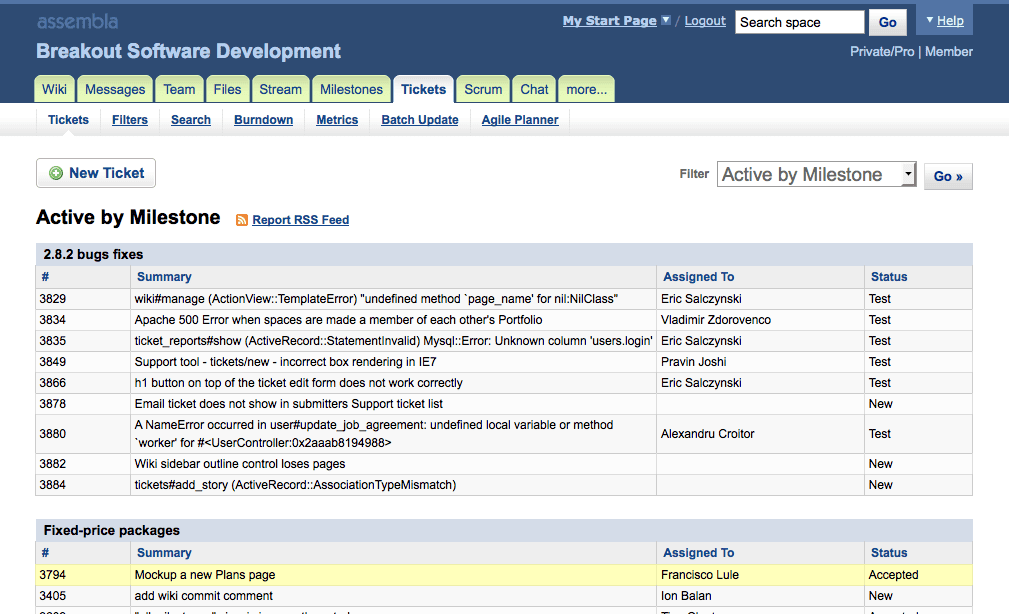Click the Report RSS Feed link

[x=301, y=220]
